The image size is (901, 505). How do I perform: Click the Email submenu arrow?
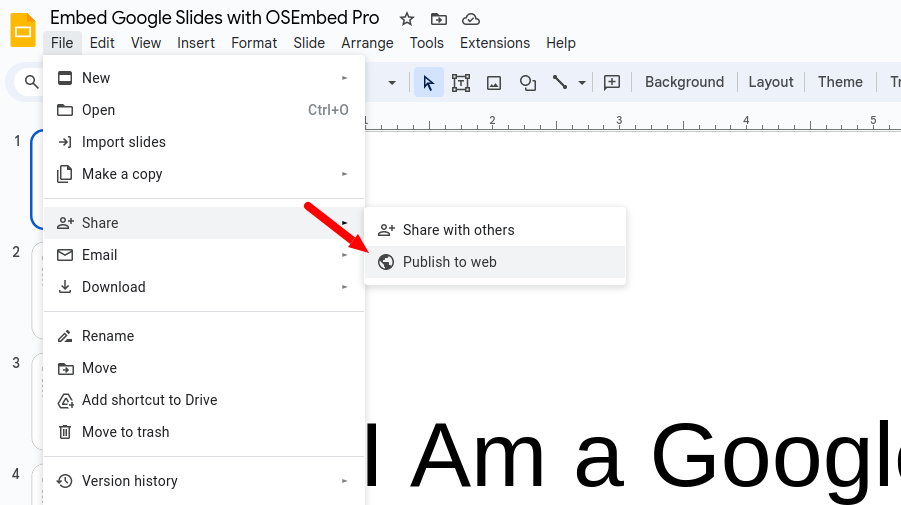[344, 255]
